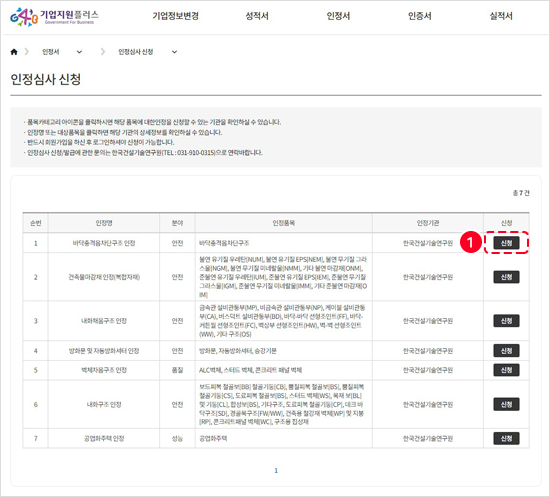The width and height of the screenshot is (550, 497).
Task: Click 신청 for 내화구조 인정
Action: pyautogui.click(x=506, y=404)
